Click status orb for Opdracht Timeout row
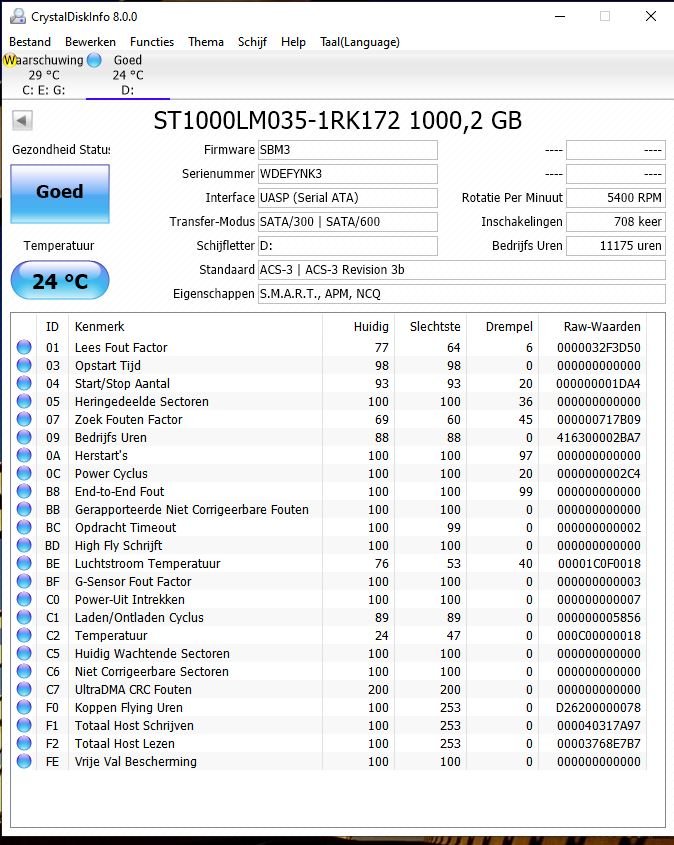The height and width of the screenshot is (845, 674). pyautogui.click(x=24, y=527)
